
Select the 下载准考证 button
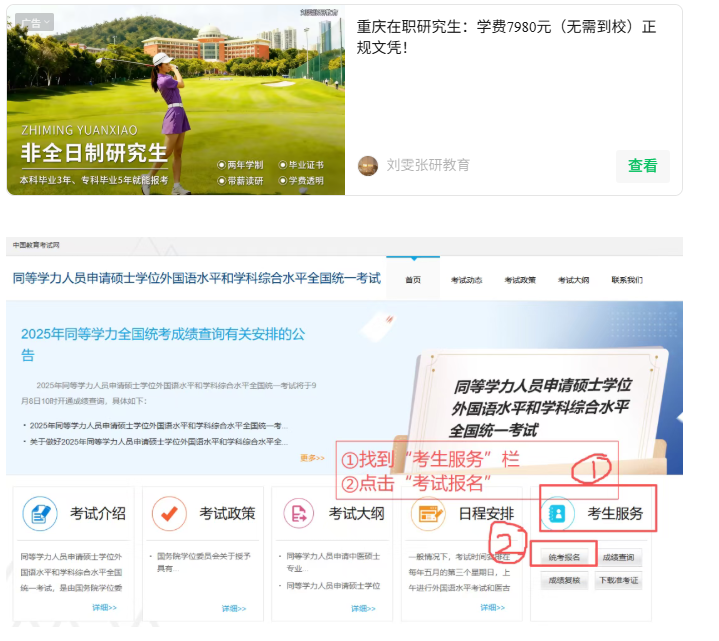pos(618,580)
